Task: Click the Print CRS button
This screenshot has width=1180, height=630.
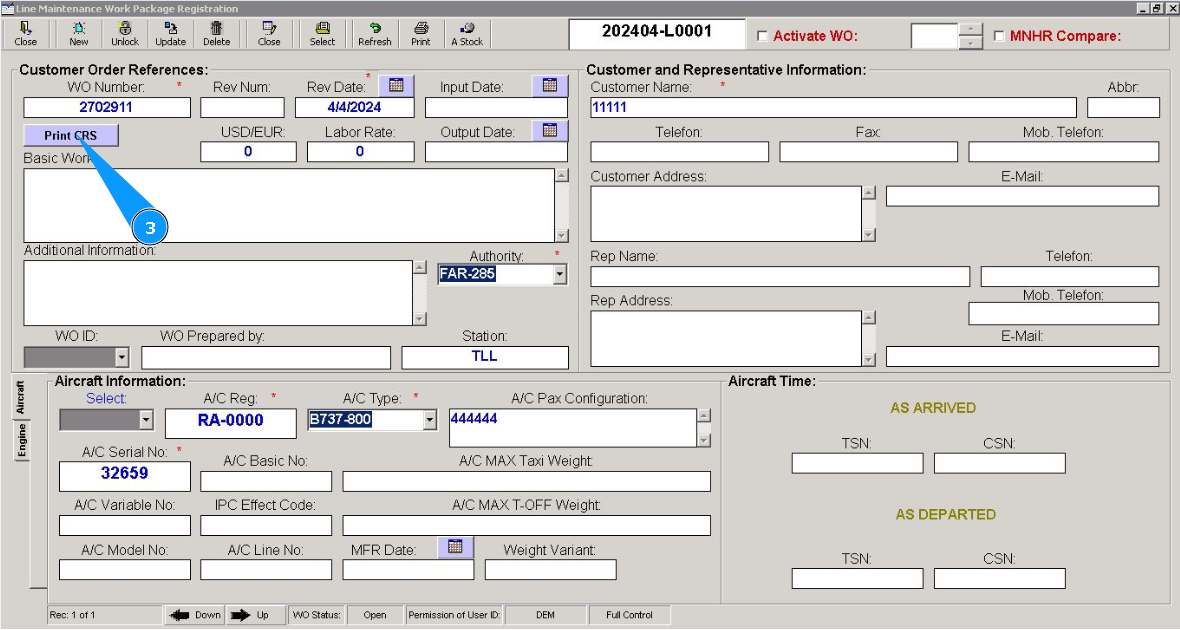Action: point(71,135)
